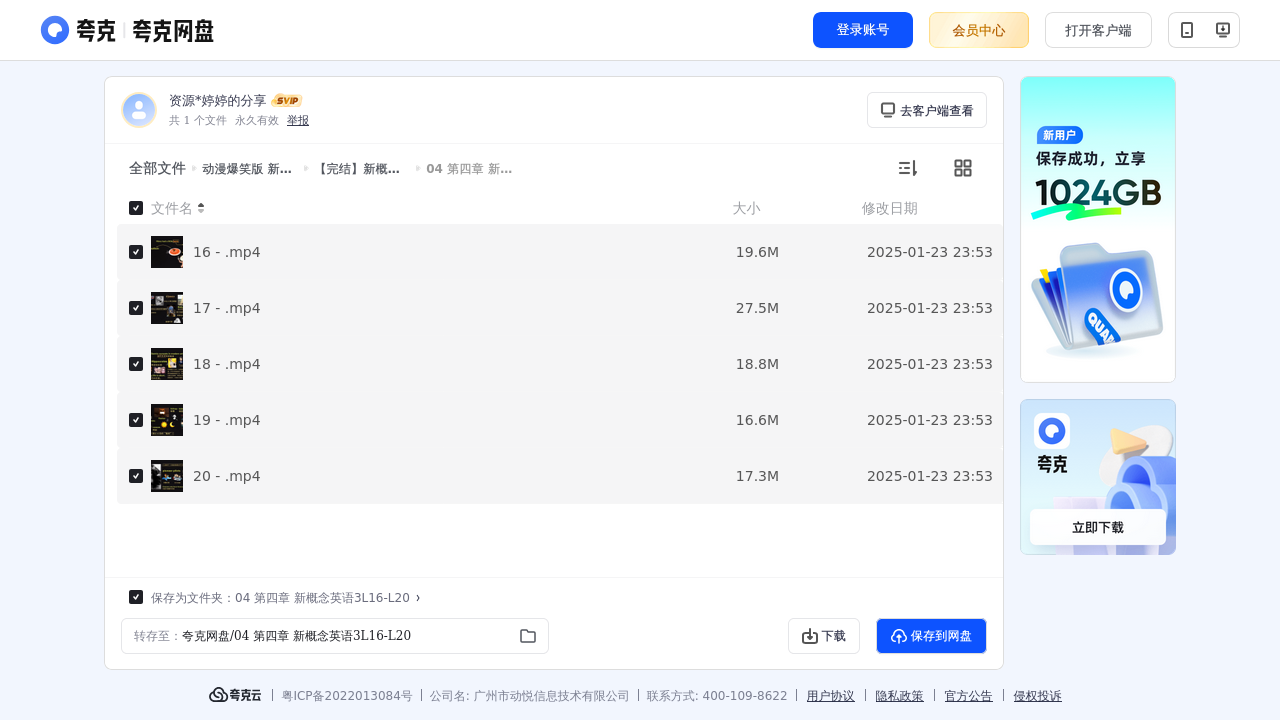1280x720 pixels.
Task: Click the 去客户端查看 button
Action: [x=927, y=110]
